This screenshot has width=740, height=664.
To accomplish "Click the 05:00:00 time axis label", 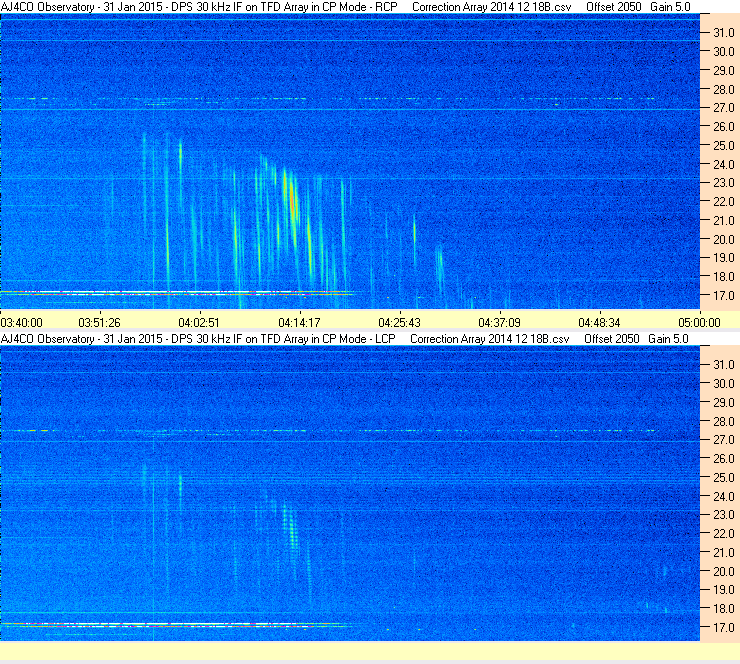I will click(x=699, y=323).
